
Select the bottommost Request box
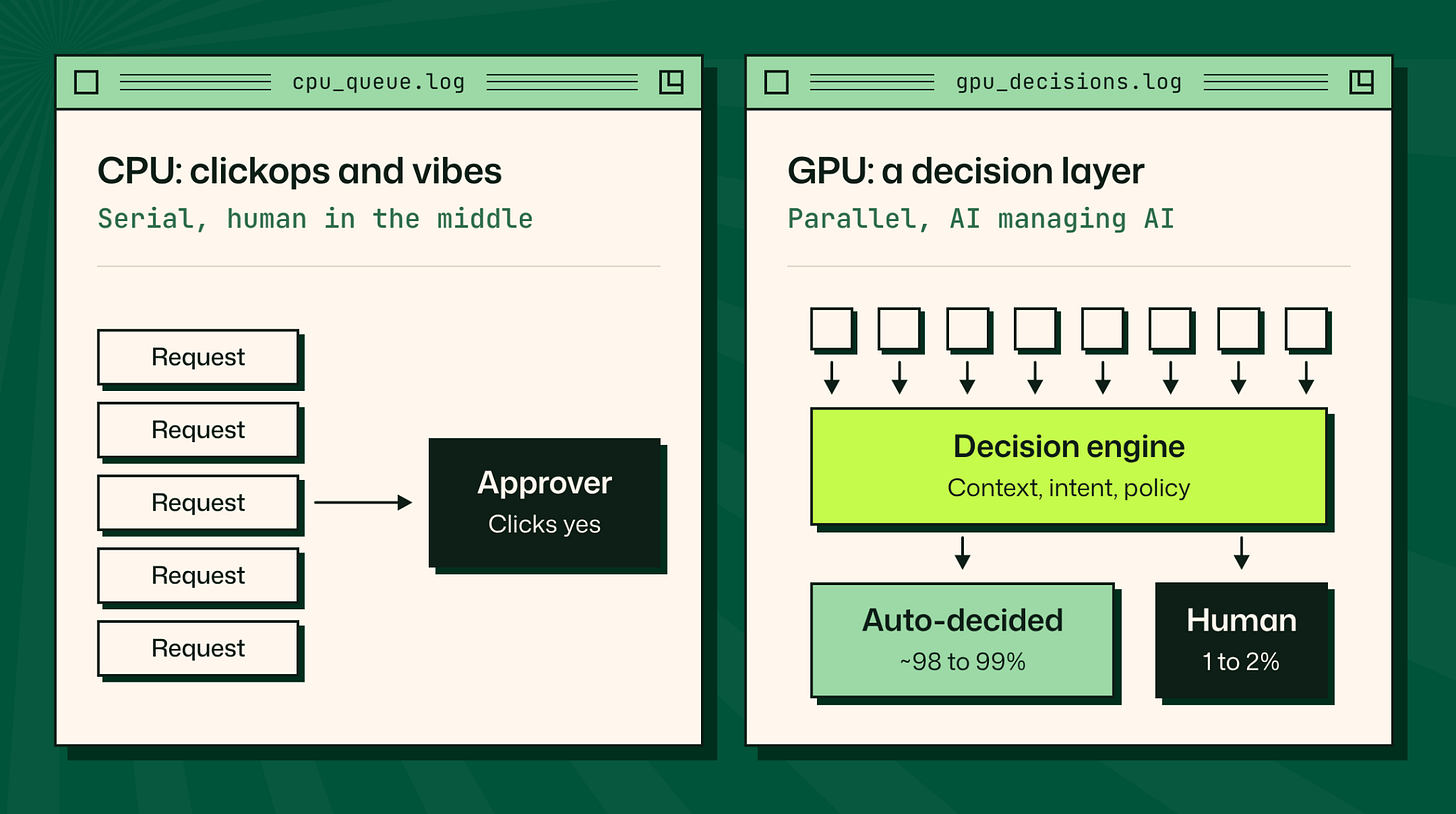click(198, 648)
